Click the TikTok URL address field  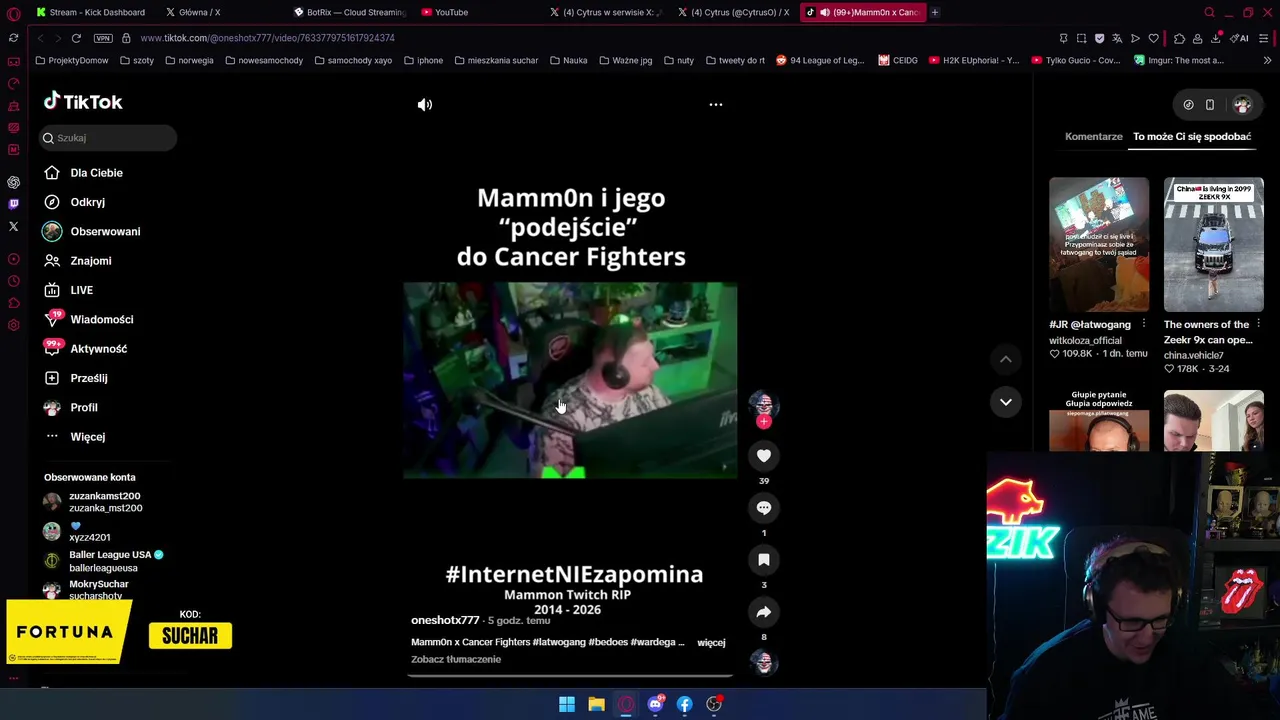(267, 38)
